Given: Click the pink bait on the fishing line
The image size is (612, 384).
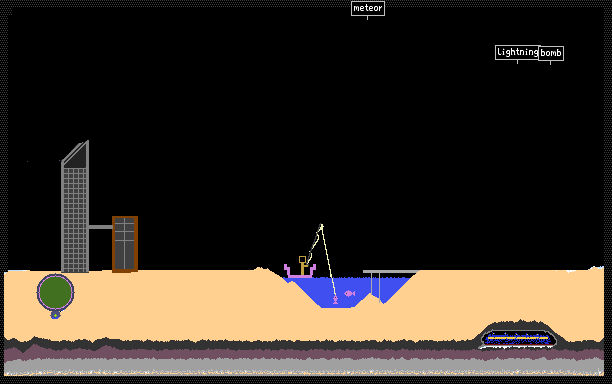Looking at the screenshot, I should click(335, 300).
